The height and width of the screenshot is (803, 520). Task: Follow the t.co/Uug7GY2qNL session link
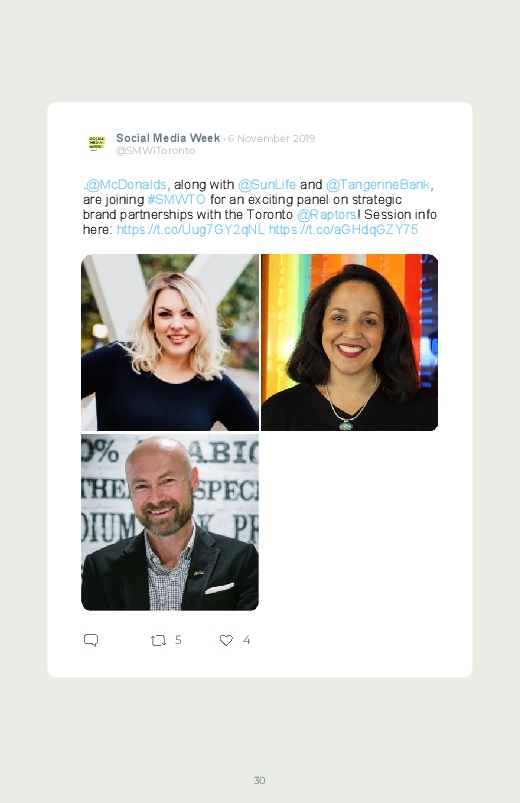[x=191, y=229]
